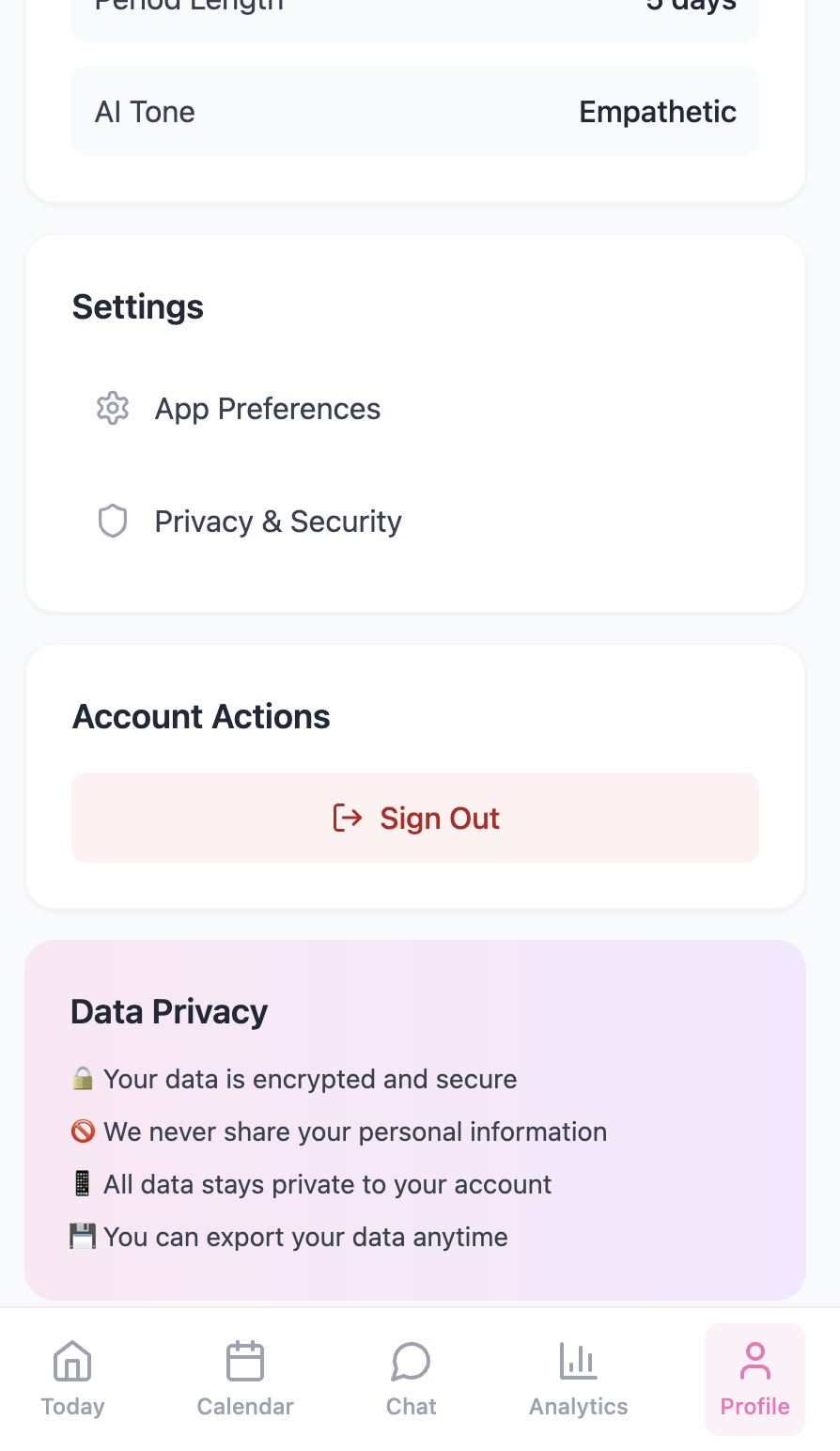Open the Analytics bar chart icon
This screenshot has height=1451, width=840.
579,1361
